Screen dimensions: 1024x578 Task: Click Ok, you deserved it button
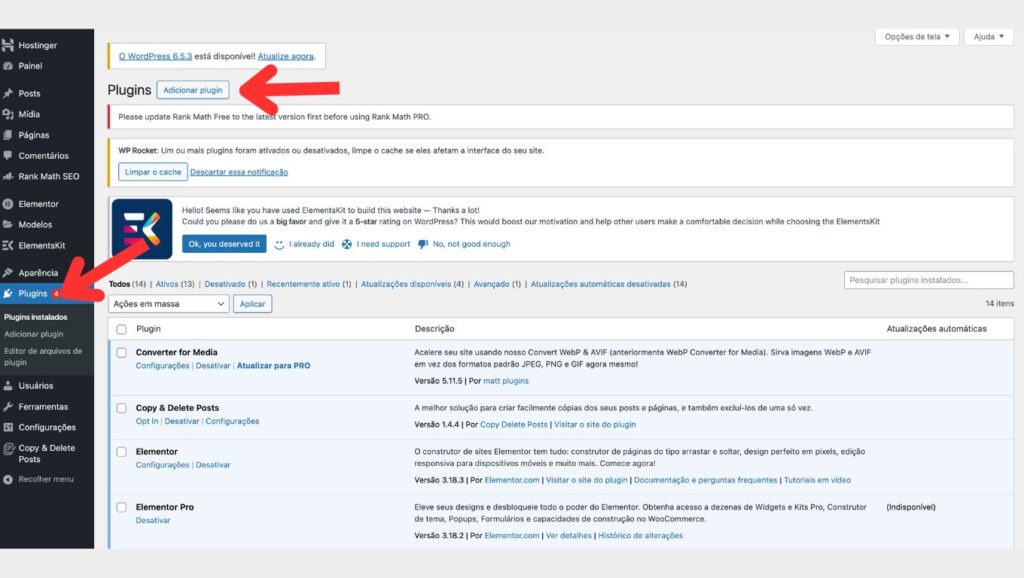pos(224,244)
